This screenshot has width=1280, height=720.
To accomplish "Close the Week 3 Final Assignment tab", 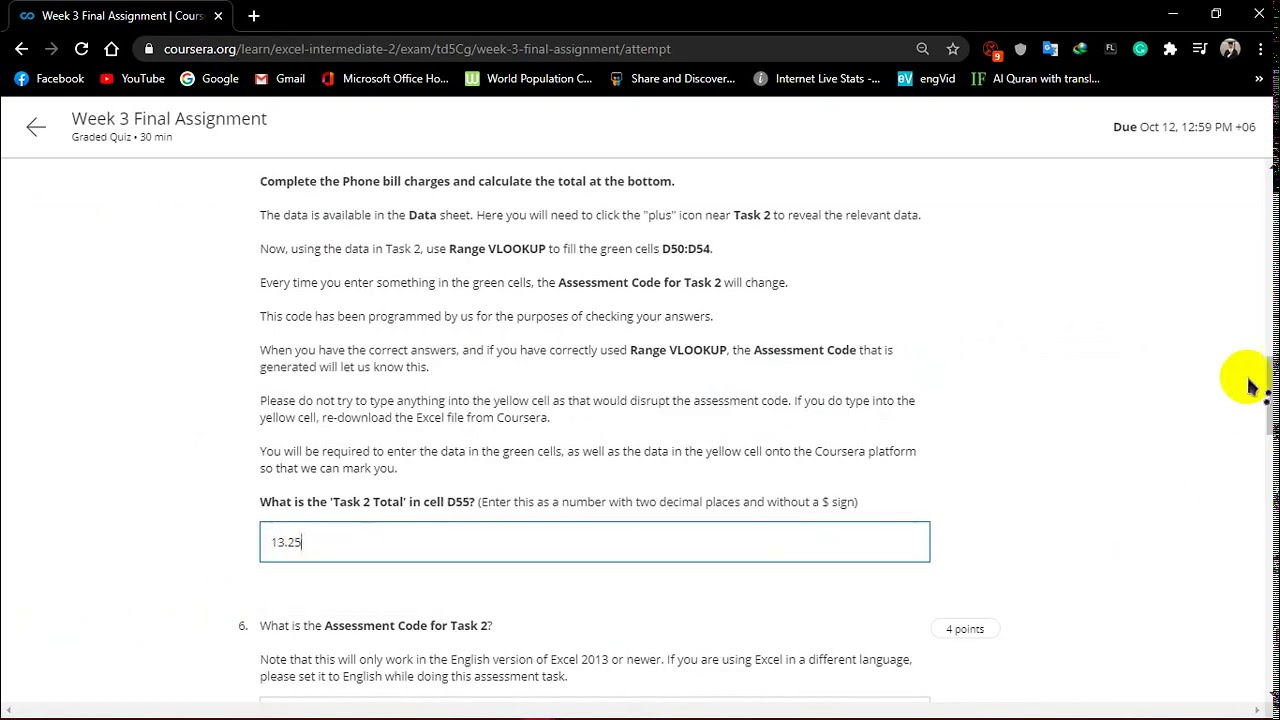I will pyautogui.click(x=218, y=15).
